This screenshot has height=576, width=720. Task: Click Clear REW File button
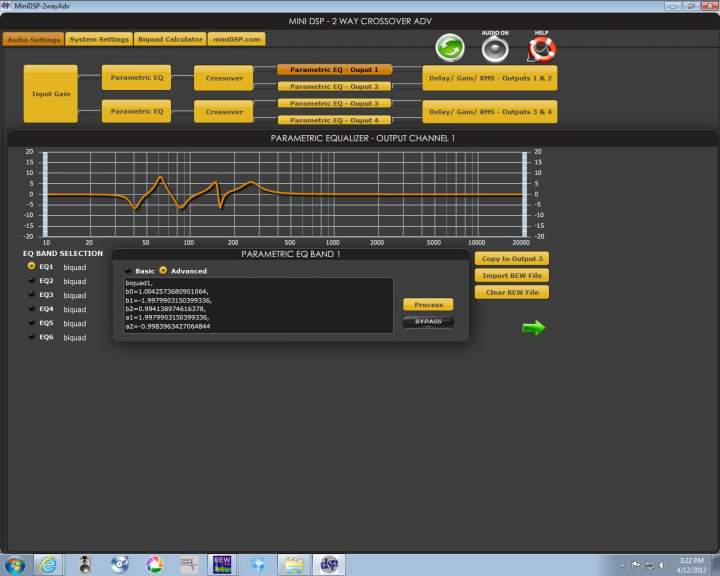click(x=512, y=292)
